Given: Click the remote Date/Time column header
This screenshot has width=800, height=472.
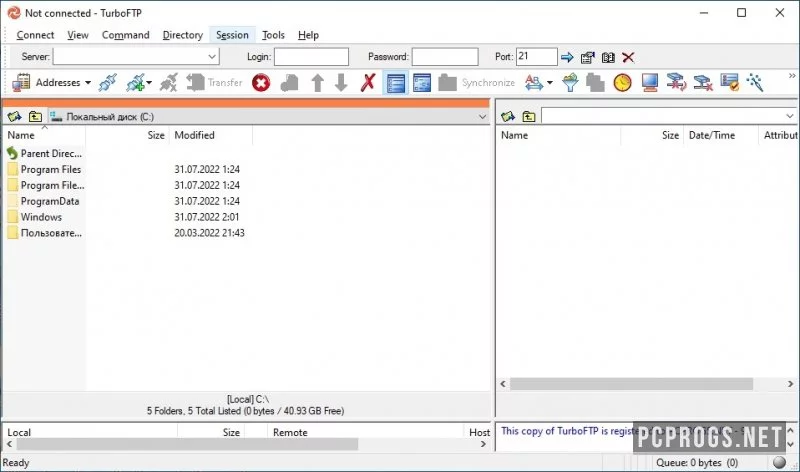Looking at the screenshot, I should click(720, 135).
